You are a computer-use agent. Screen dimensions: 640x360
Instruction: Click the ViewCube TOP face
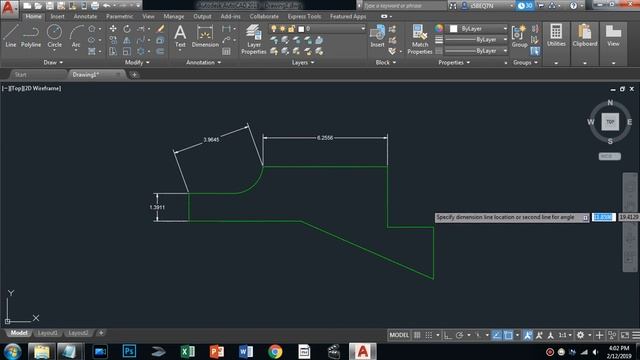610,122
